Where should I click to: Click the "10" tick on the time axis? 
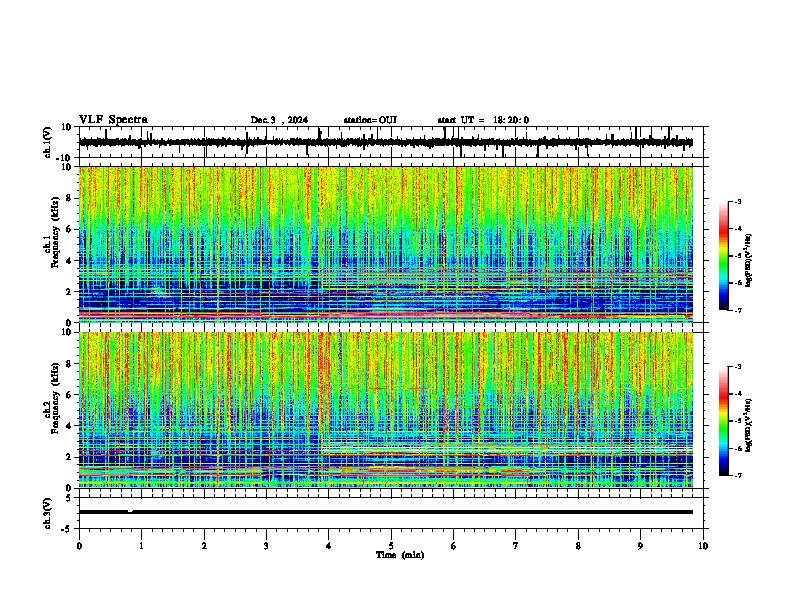pyautogui.click(x=703, y=546)
